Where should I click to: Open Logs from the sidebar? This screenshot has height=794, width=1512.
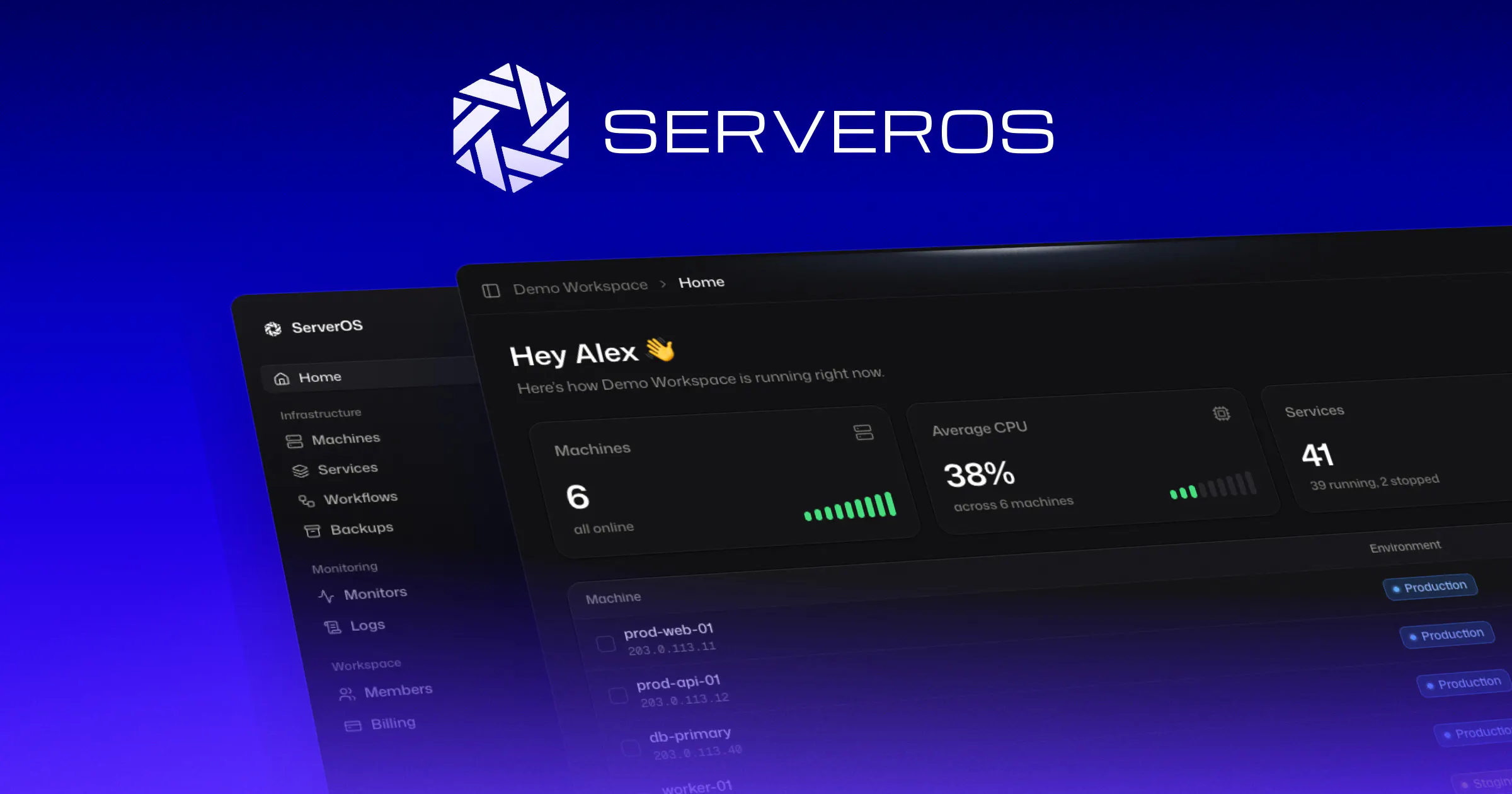(354, 626)
